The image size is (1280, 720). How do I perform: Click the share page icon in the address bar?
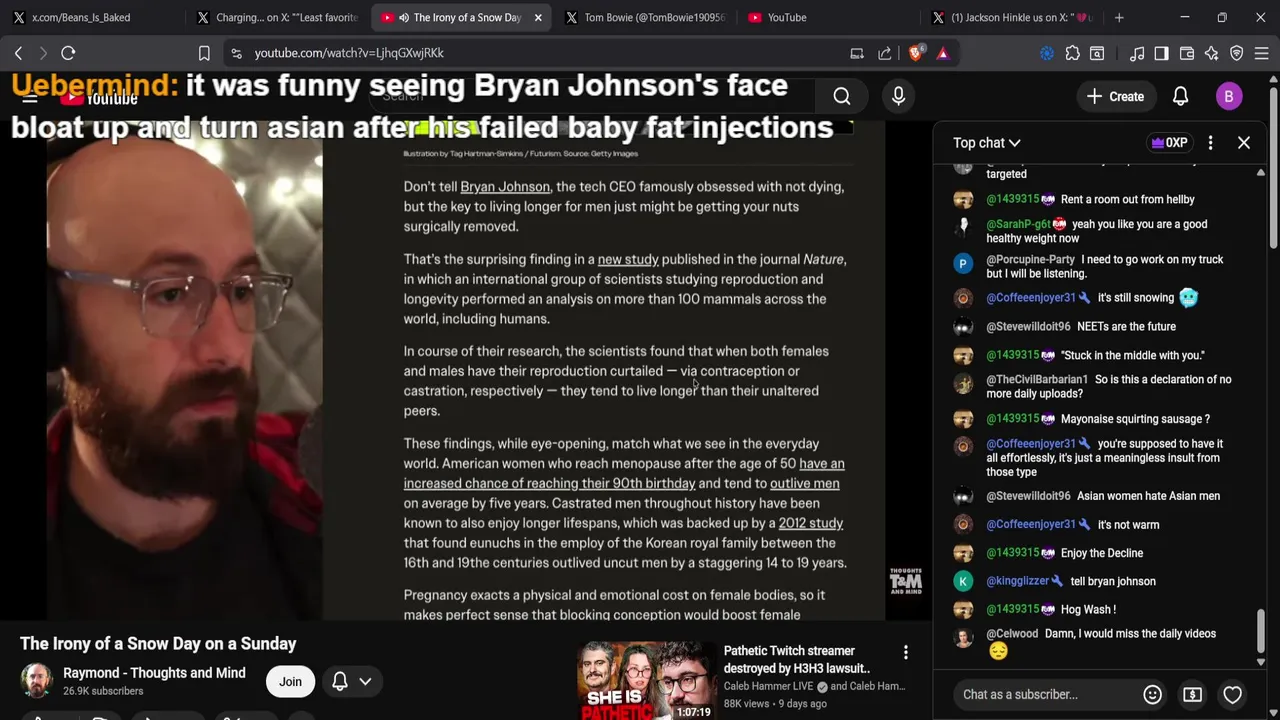[885, 53]
